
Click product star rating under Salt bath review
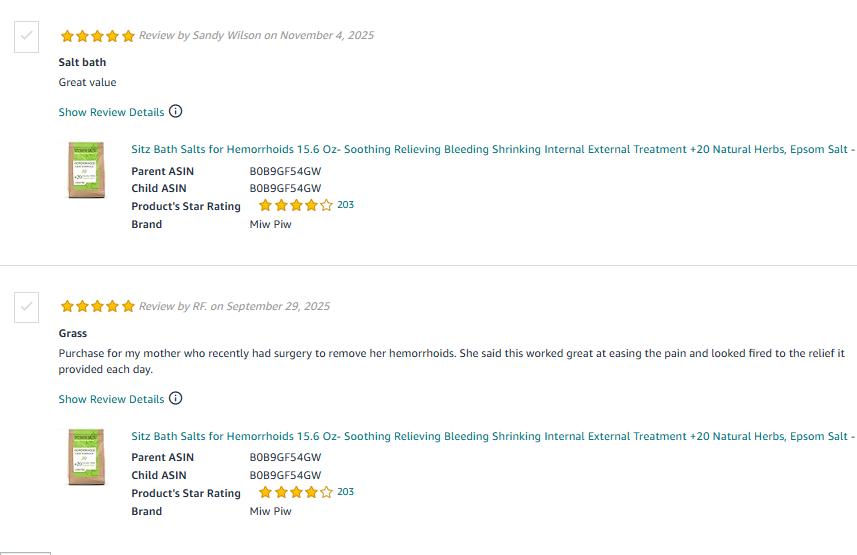[x=295, y=206]
